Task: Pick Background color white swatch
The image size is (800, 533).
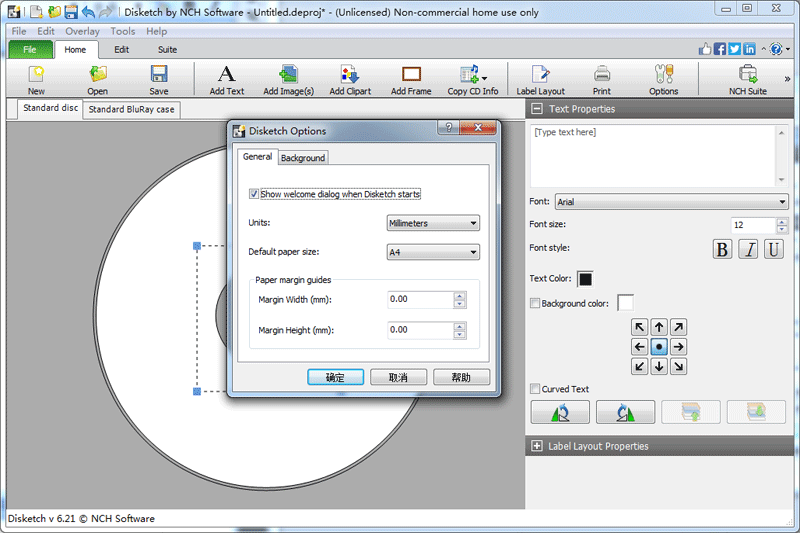Action: coord(625,302)
